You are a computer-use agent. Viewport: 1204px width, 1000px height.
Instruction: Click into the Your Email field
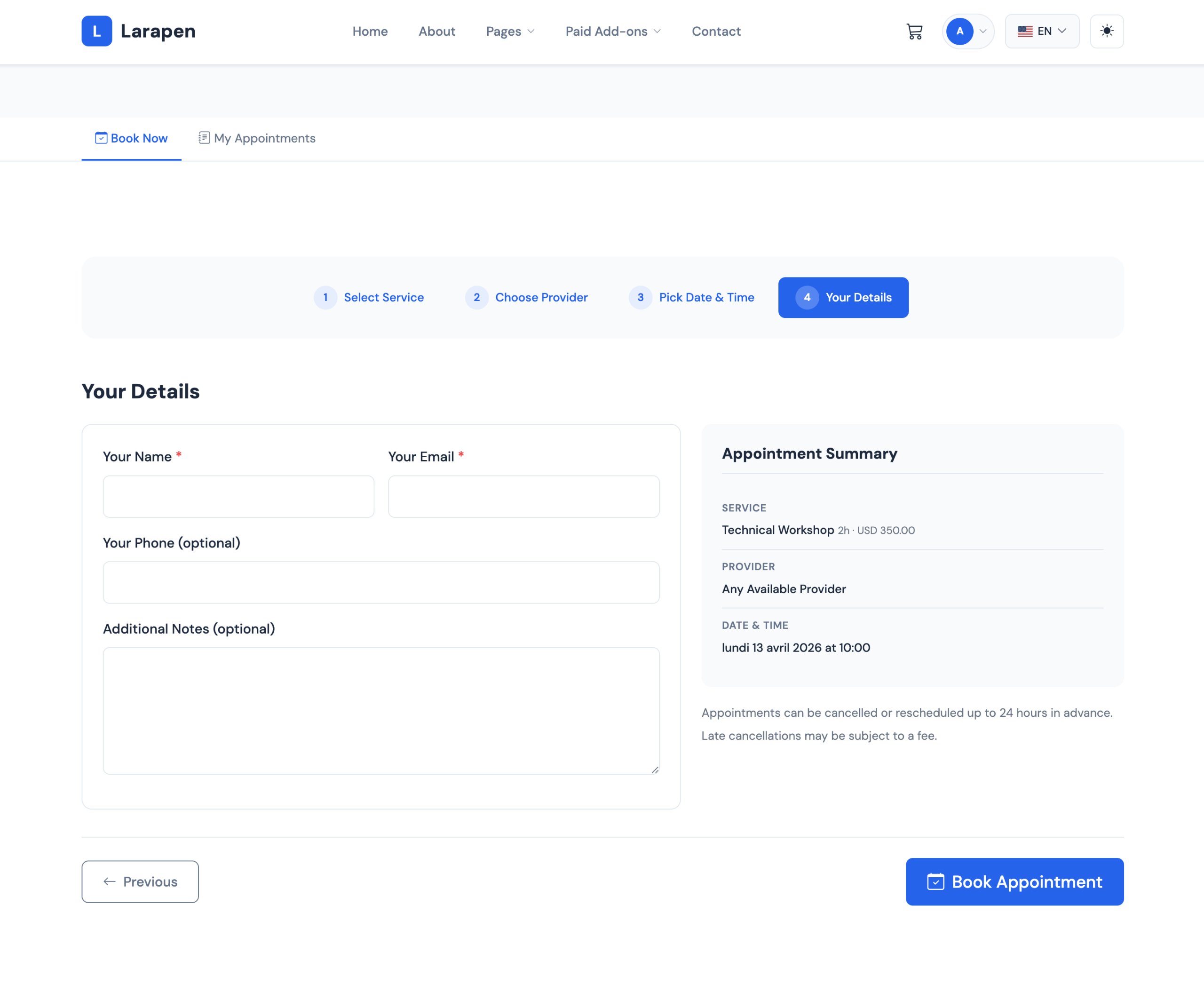(x=523, y=497)
